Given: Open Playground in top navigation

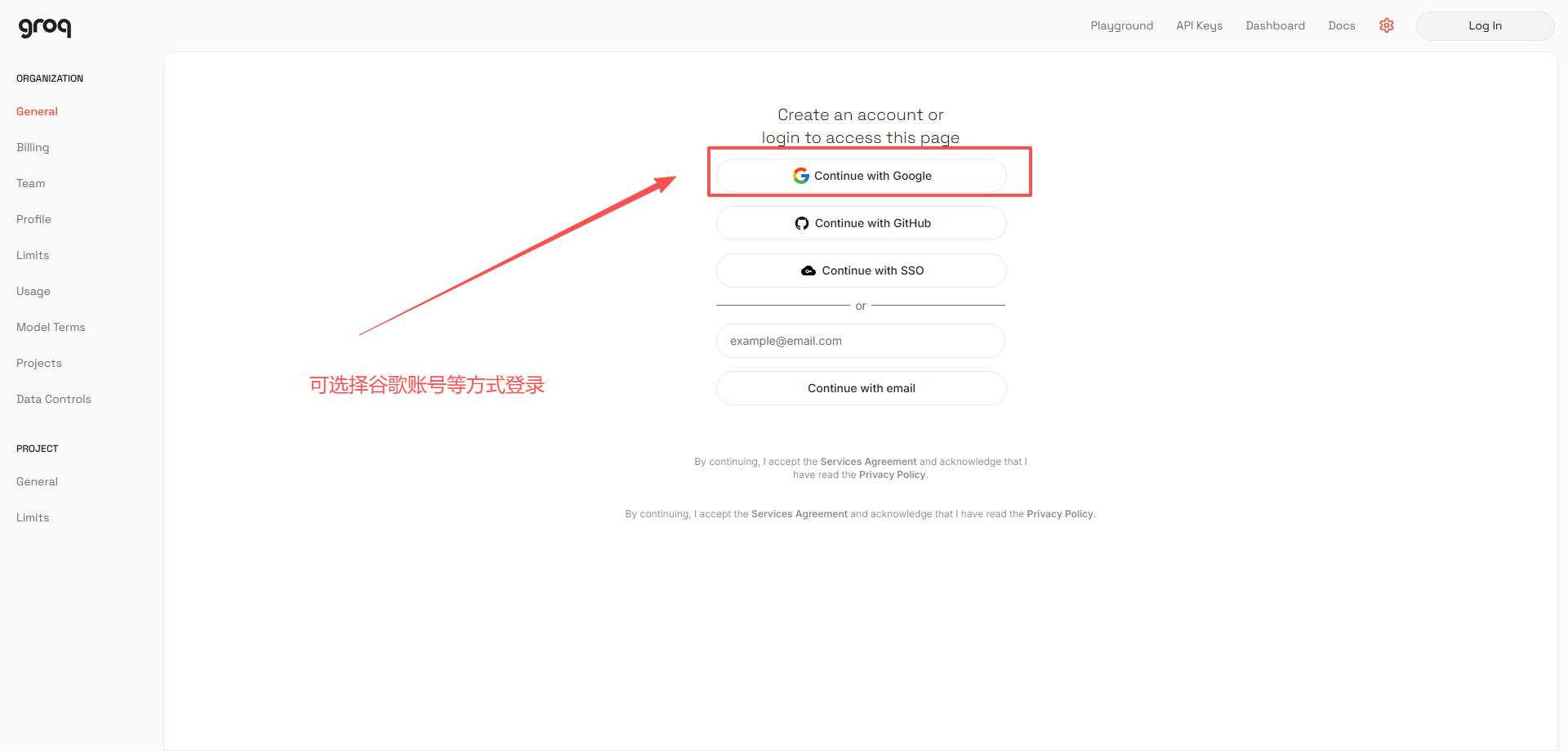Looking at the screenshot, I should (1121, 25).
